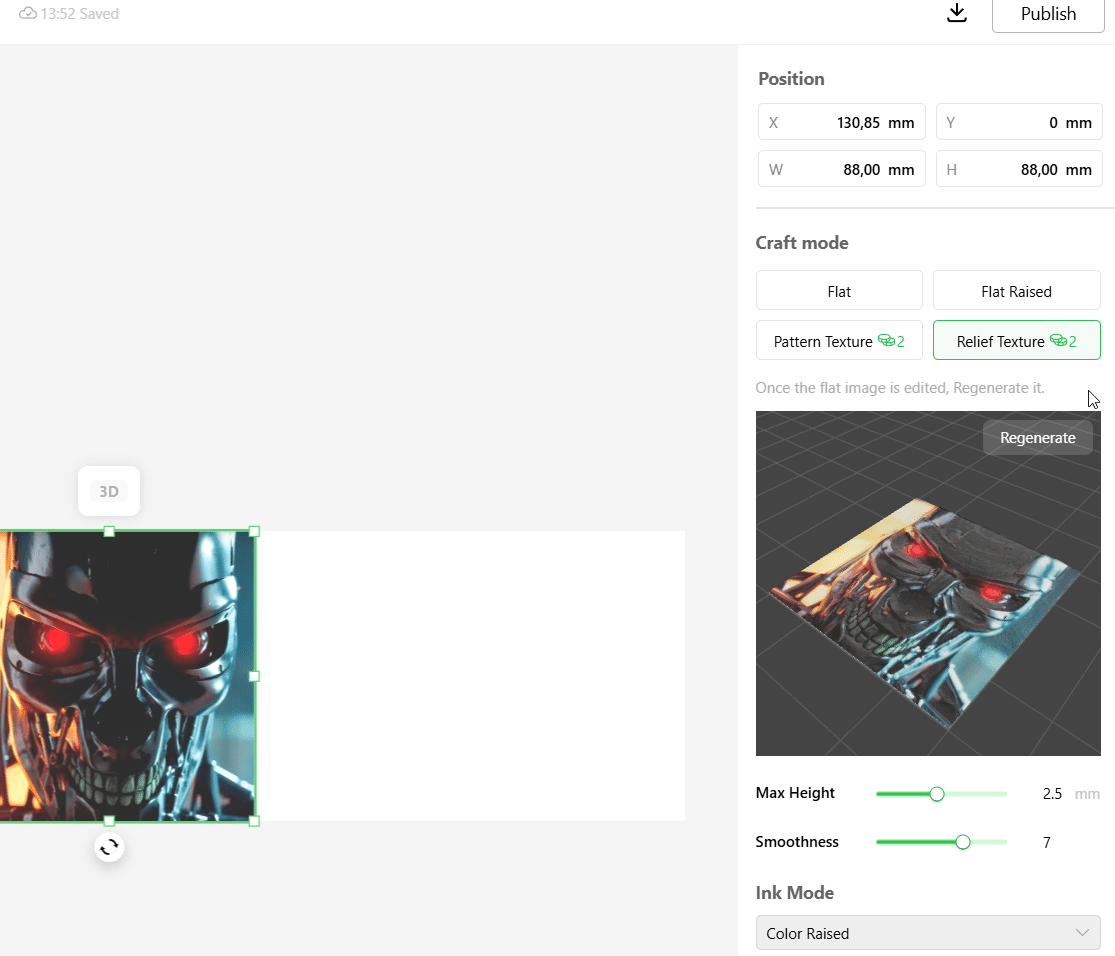The image size is (1115, 956).
Task: Click the Ink Mode heading
Action: click(794, 893)
